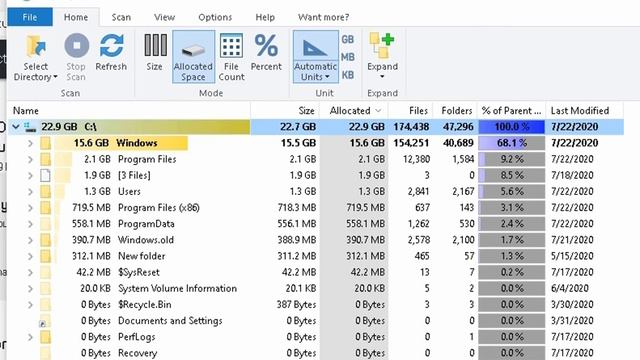This screenshot has width=640, height=360.
Task: Open the Expand dropdown arrow
Action: (382, 77)
